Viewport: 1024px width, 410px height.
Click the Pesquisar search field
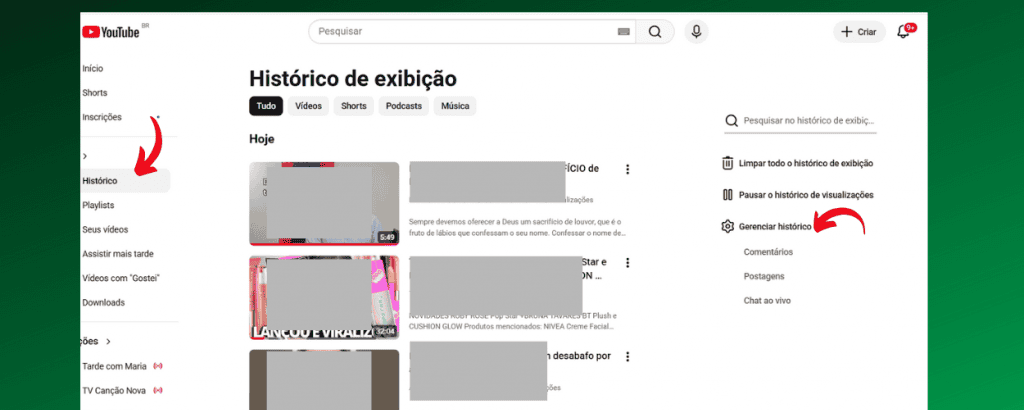[460, 32]
